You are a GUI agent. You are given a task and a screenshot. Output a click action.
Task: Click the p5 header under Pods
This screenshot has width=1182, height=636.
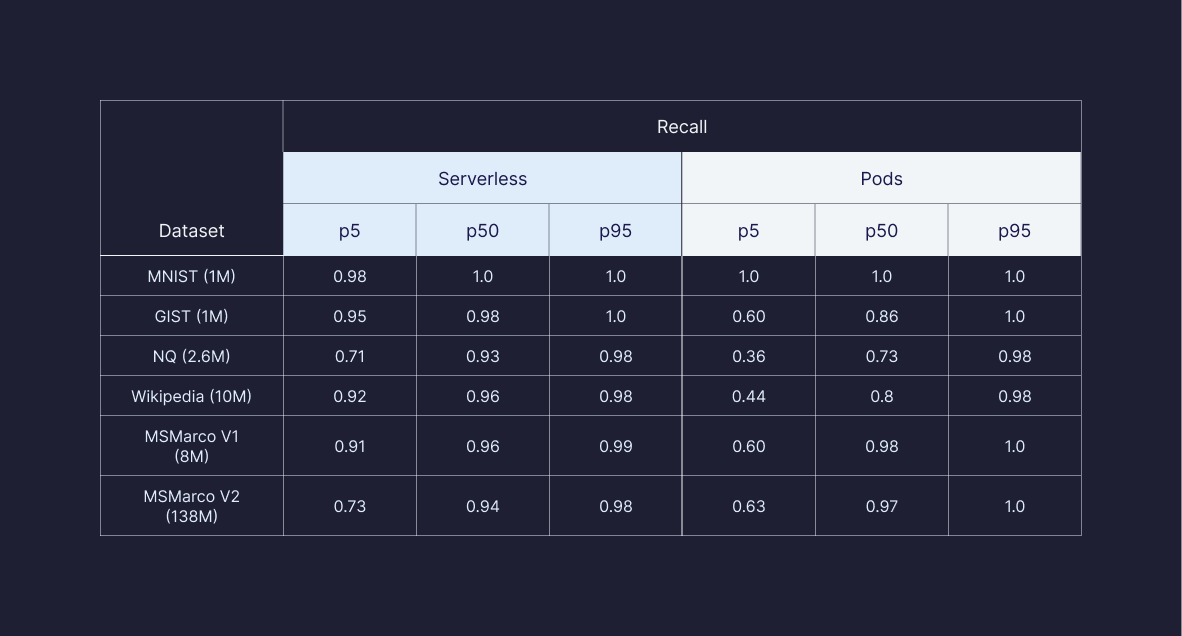pos(748,231)
